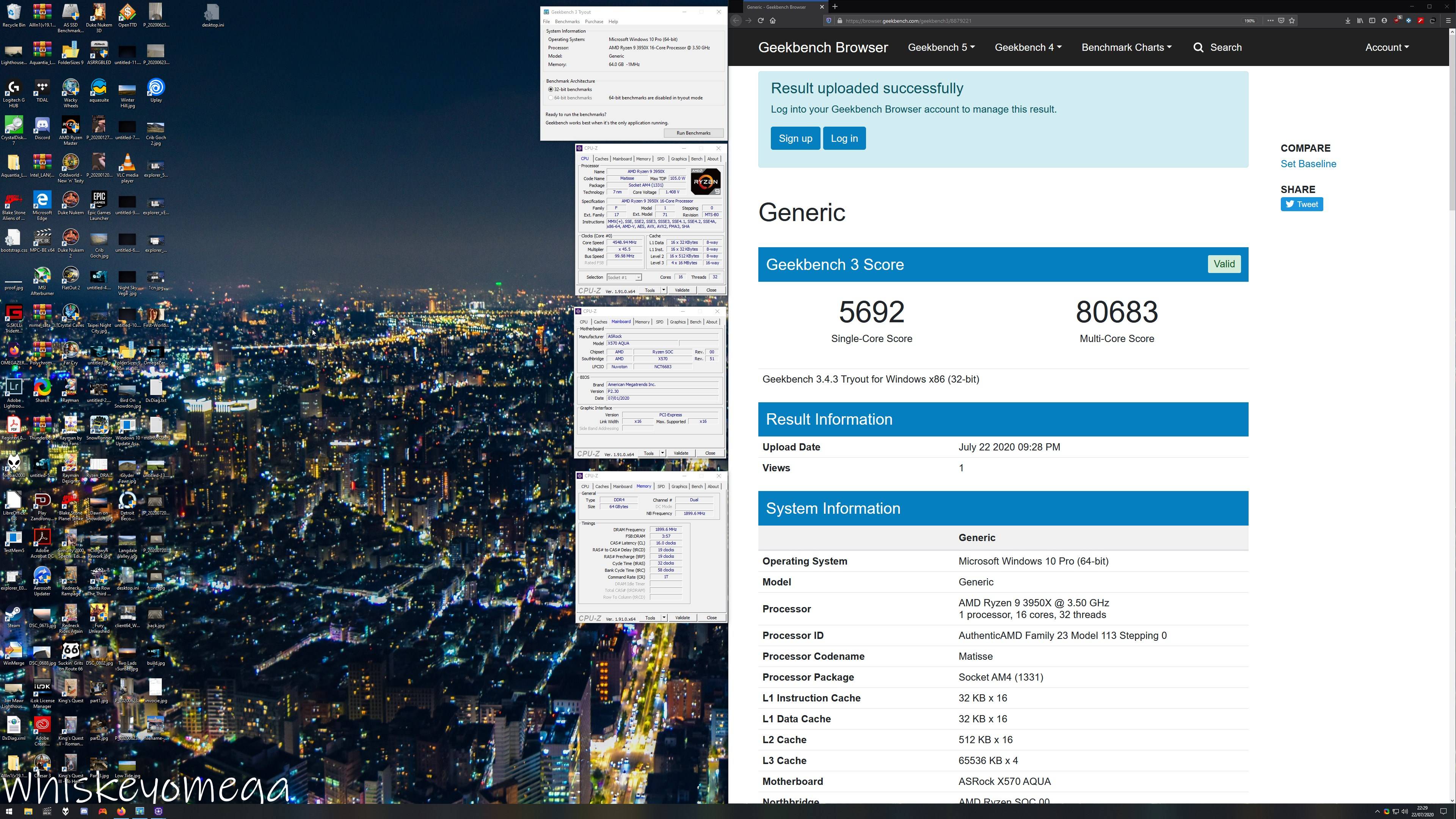Open Tools dropdown arrow in CPU-Z Memory window
Screen dimensions: 1456x819
coord(664,618)
